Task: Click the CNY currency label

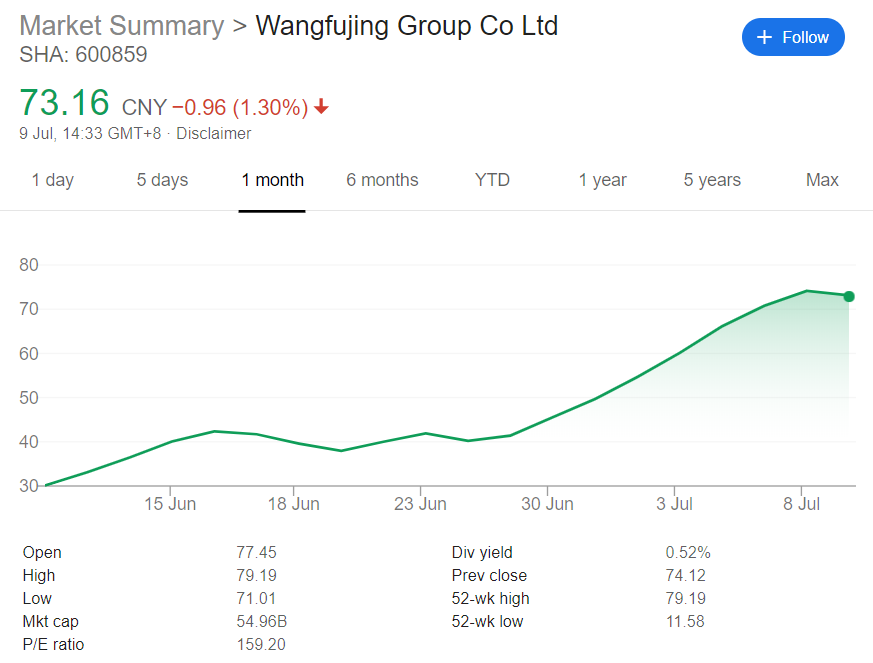Action: point(144,107)
